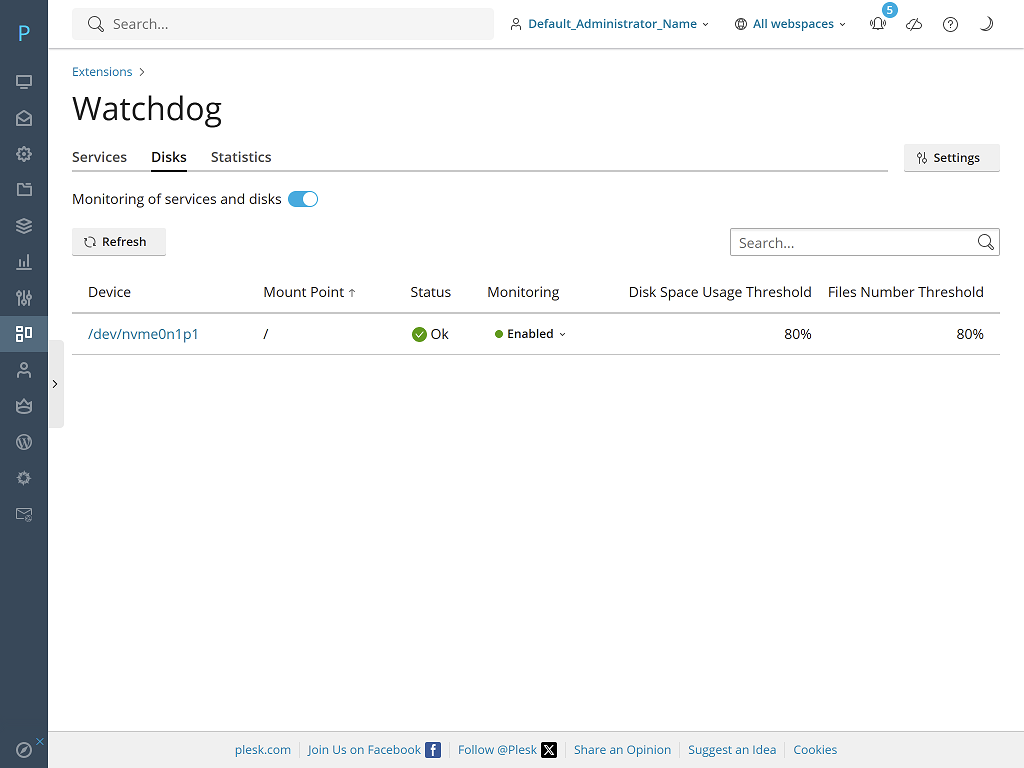Click the crossed-out cloud icon in header

[914, 24]
